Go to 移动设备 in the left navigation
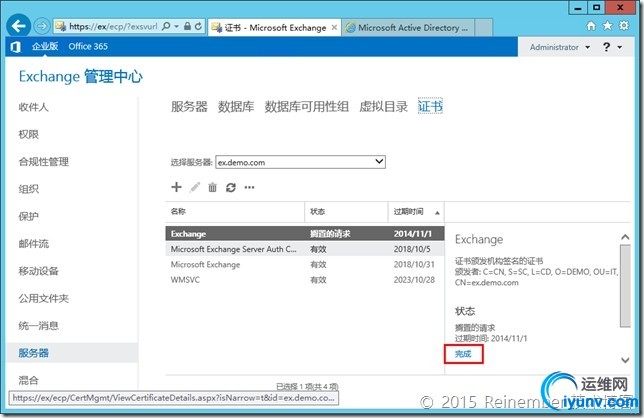Screen dimensions: 644x418 point(39,271)
